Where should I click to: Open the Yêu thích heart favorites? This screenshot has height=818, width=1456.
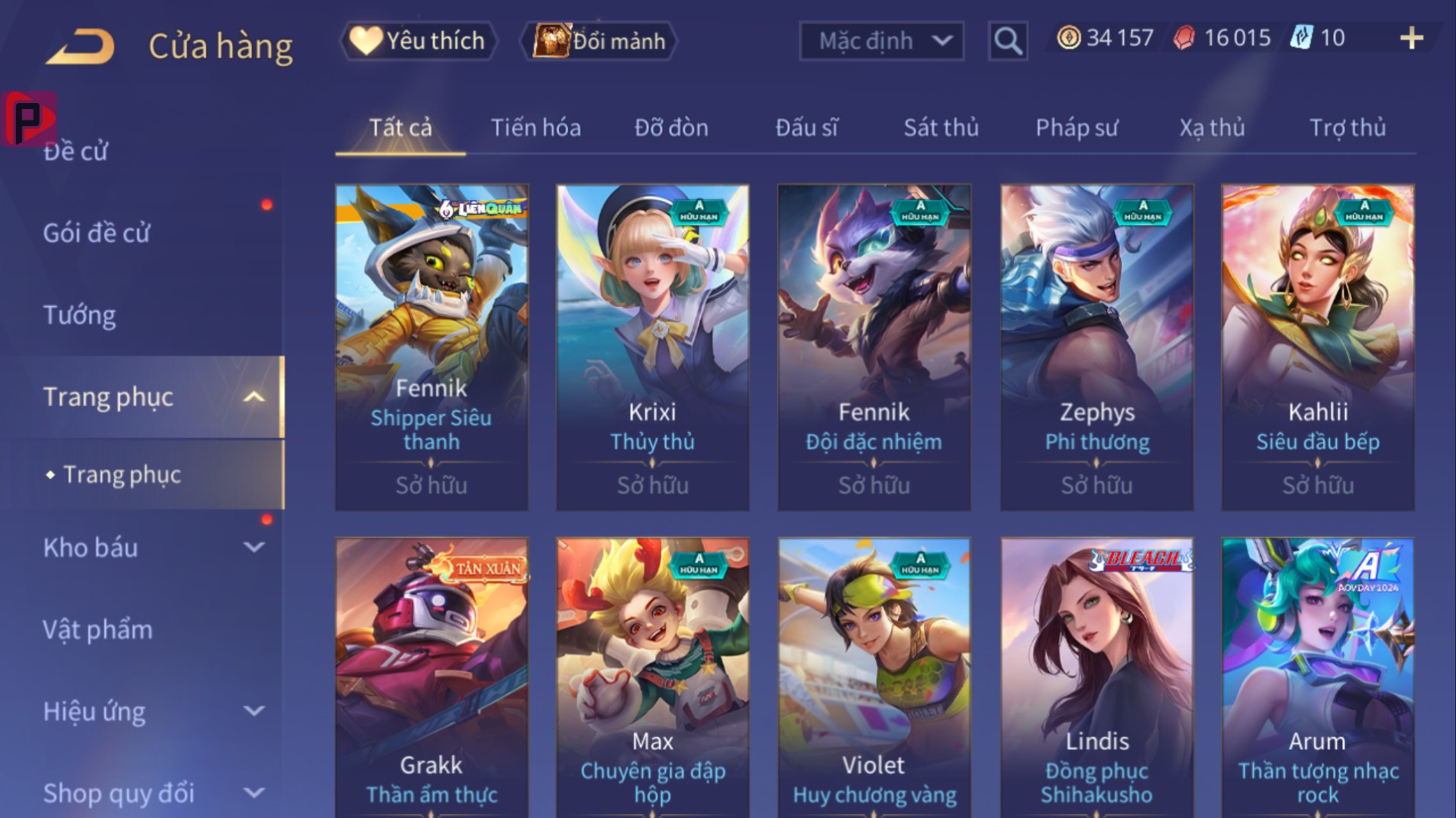(418, 40)
